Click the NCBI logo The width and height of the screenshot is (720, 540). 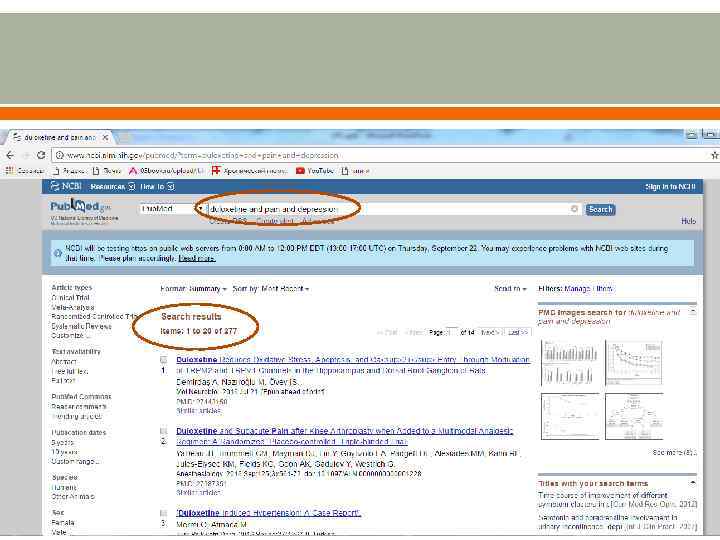pyautogui.click(x=66, y=186)
